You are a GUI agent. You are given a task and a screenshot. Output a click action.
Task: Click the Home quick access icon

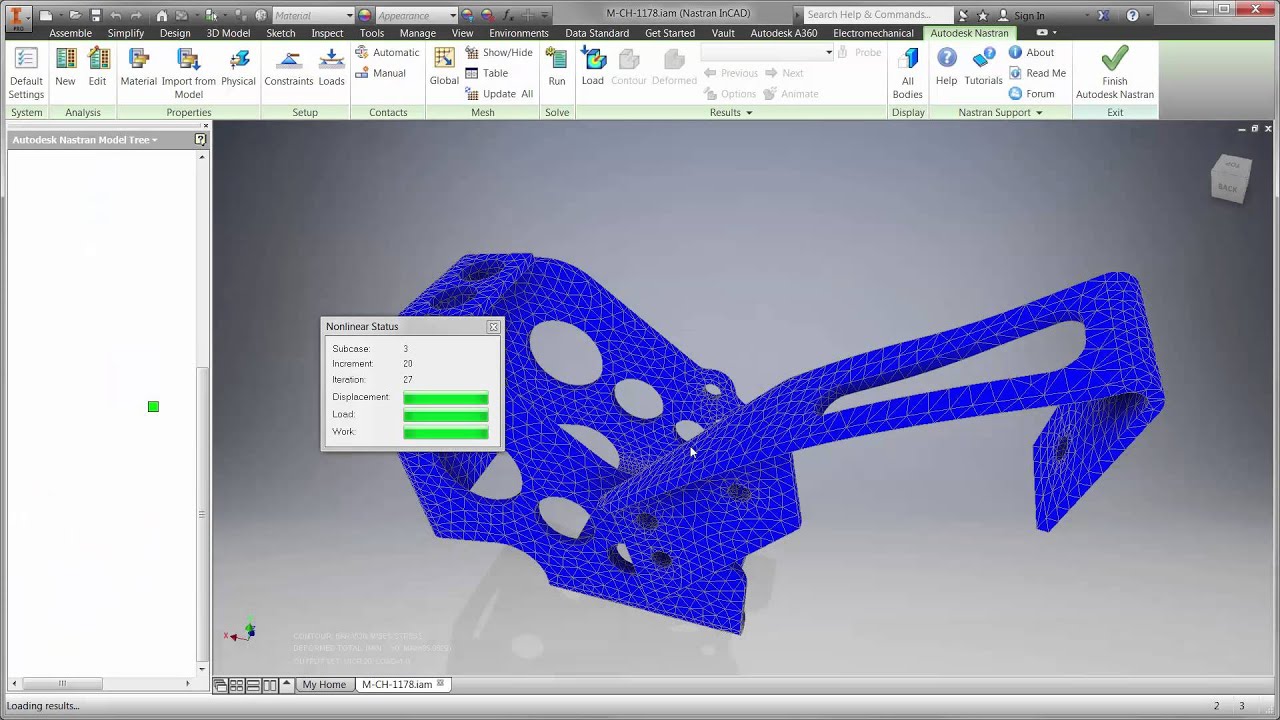click(x=162, y=15)
